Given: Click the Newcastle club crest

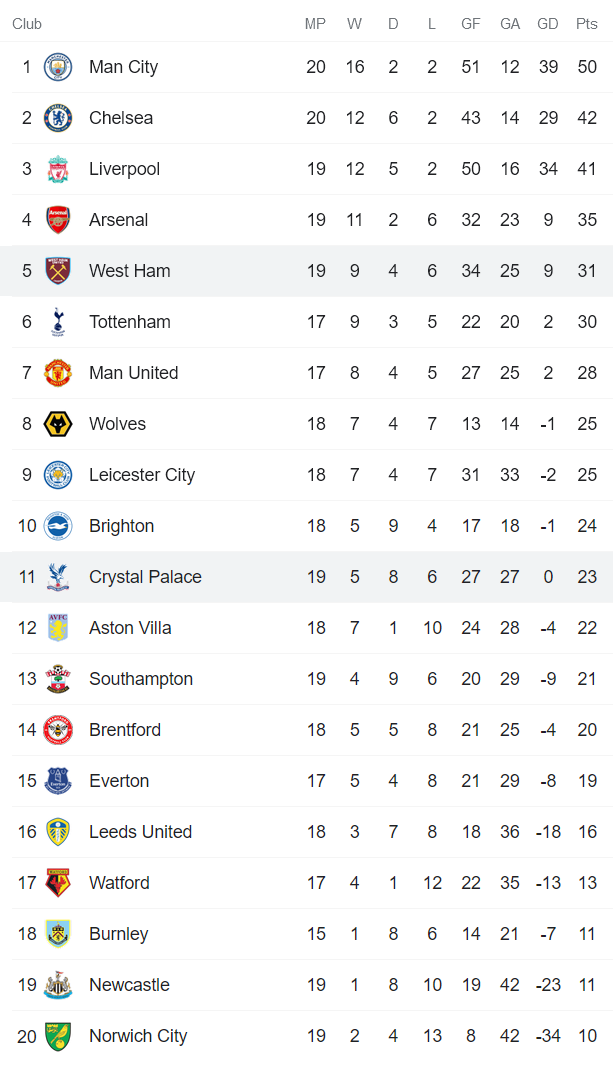Looking at the screenshot, I should (x=58, y=985).
